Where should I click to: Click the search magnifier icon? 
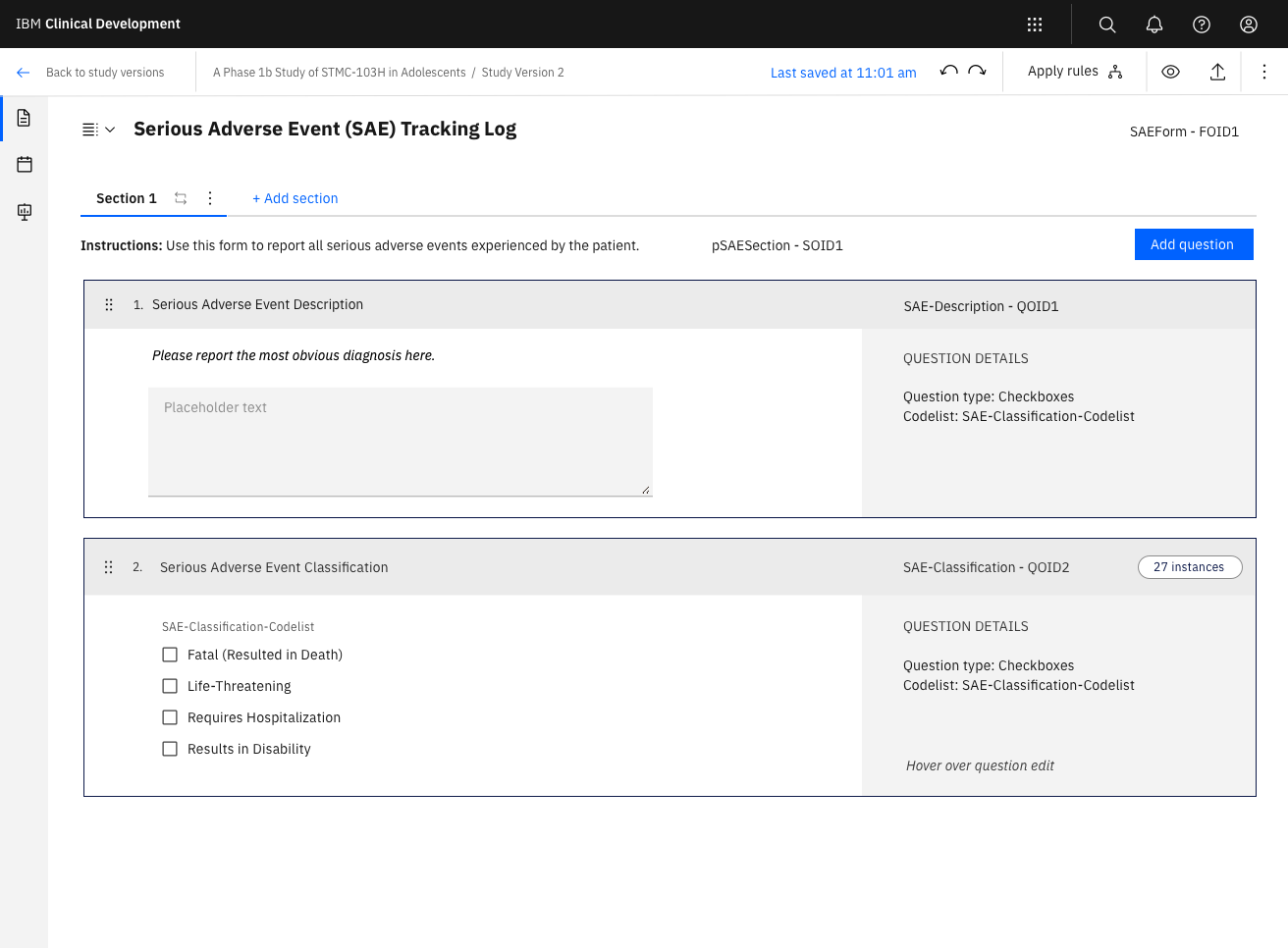(1107, 25)
